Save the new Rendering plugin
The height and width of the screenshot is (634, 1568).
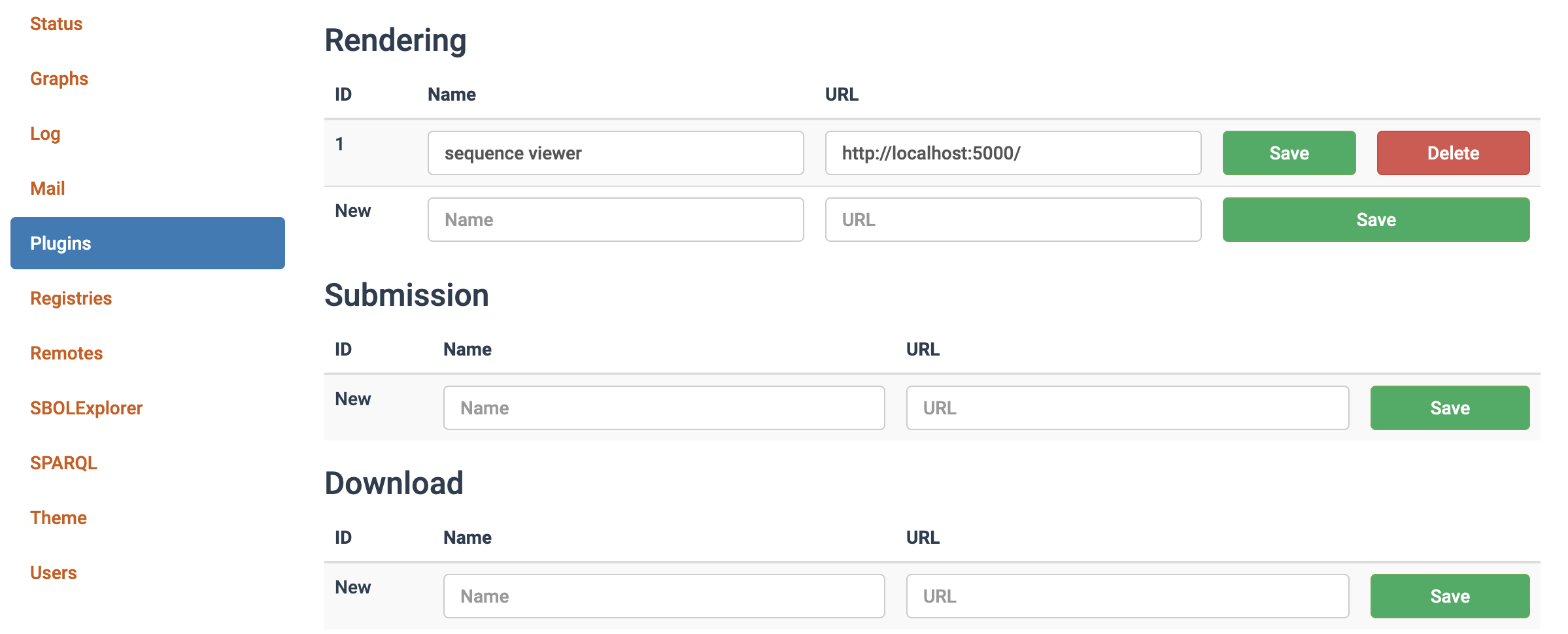(1376, 220)
